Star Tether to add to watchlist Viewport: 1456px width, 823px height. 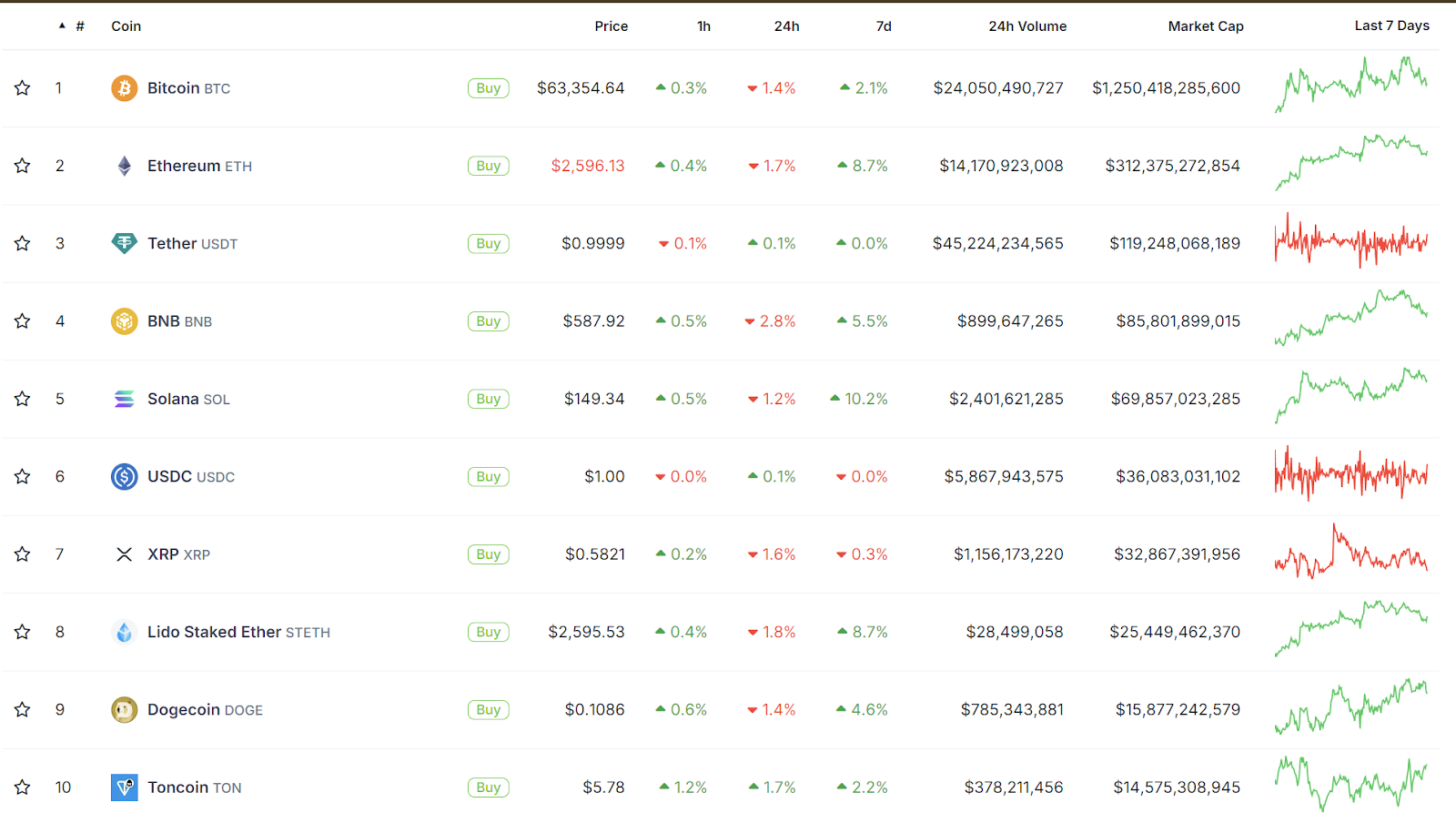[23, 243]
